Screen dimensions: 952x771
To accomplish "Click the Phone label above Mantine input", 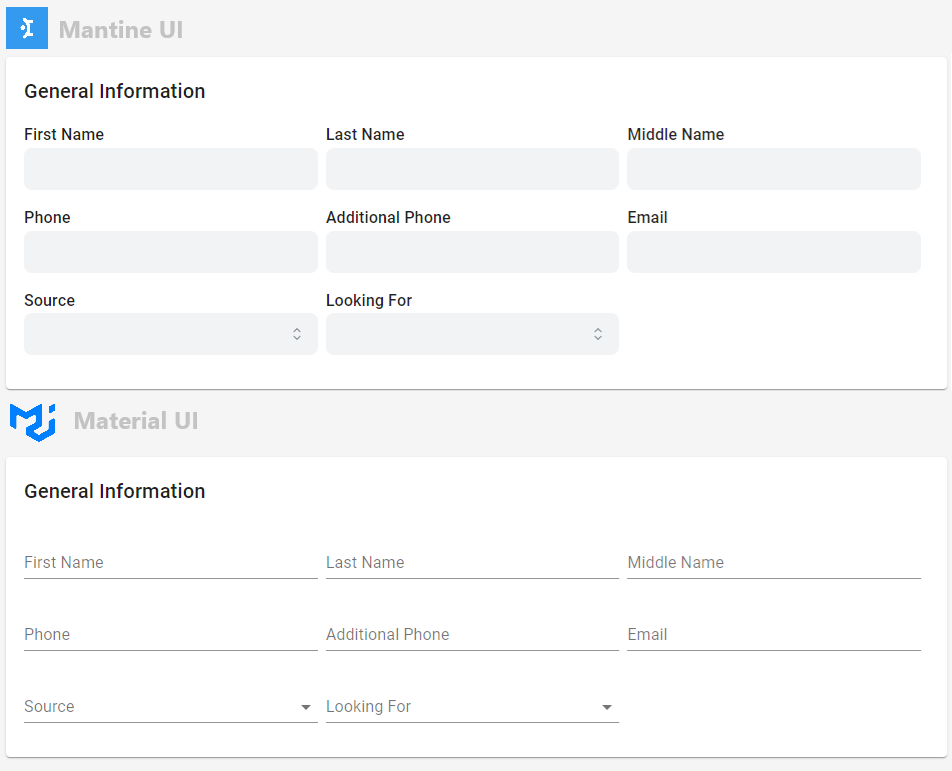I will [47, 217].
